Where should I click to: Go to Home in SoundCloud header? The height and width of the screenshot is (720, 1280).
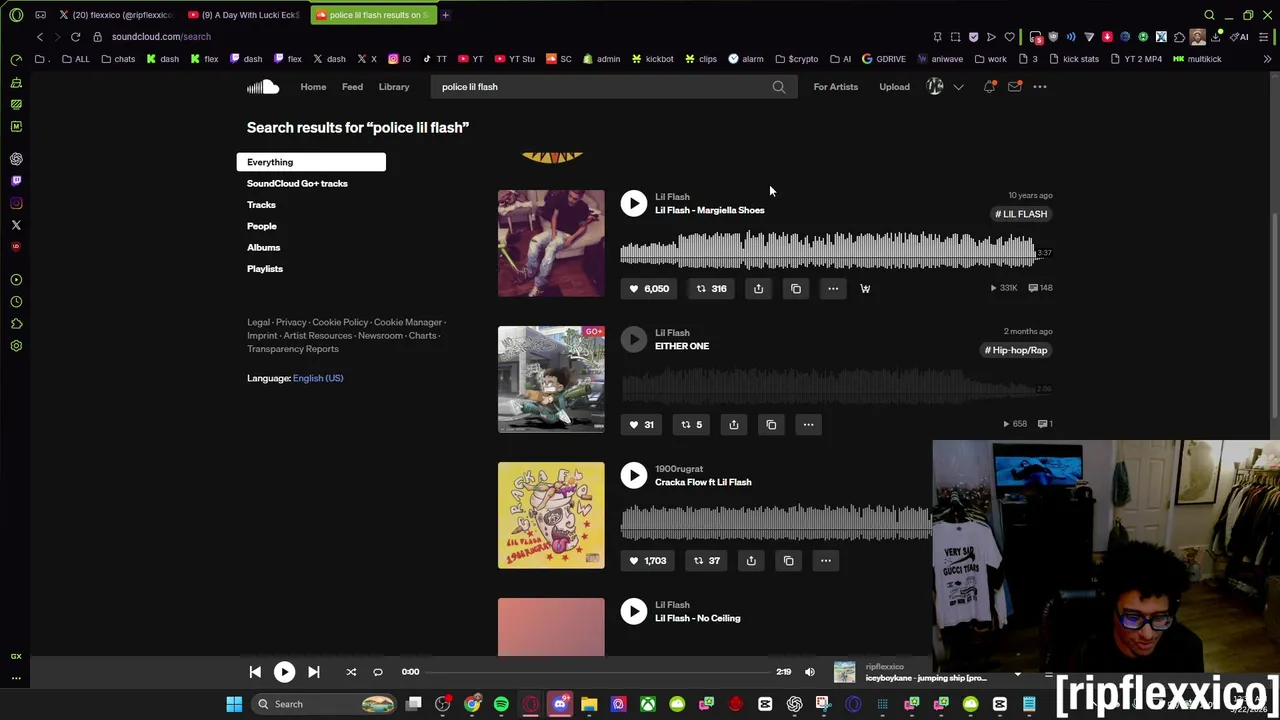(313, 87)
